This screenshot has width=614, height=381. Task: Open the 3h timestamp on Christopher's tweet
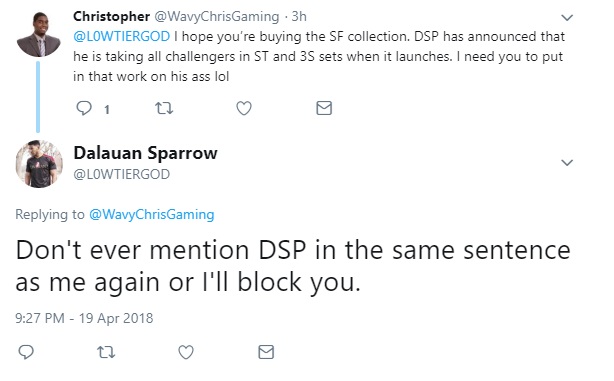pyautogui.click(x=299, y=16)
